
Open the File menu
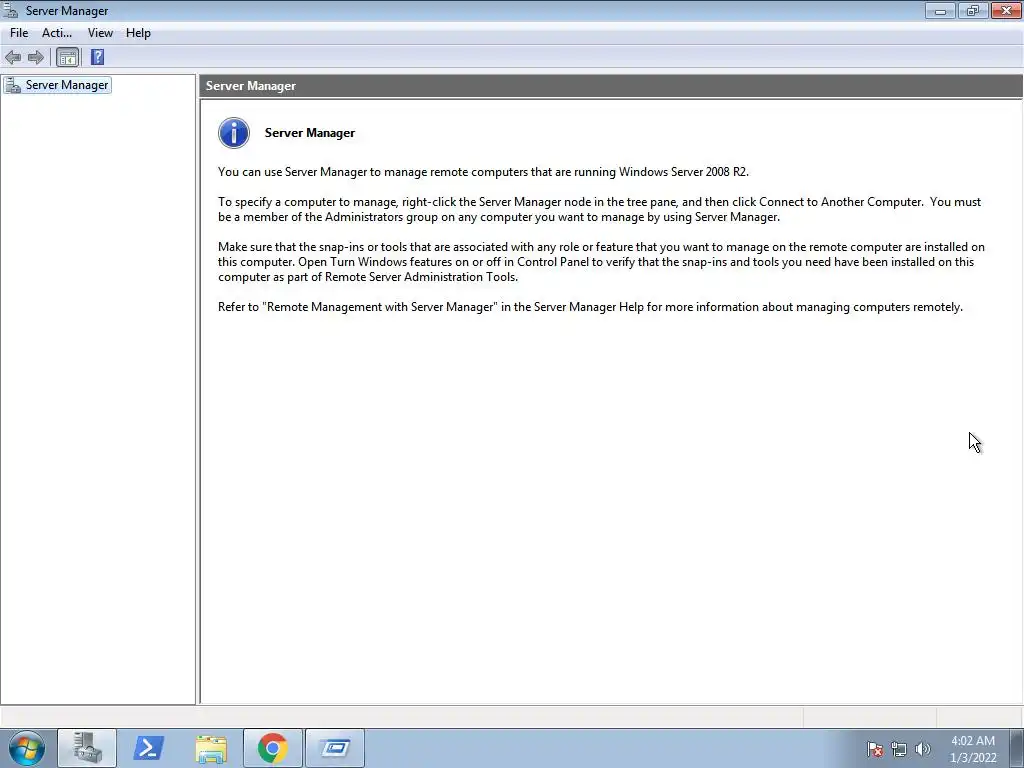19,33
